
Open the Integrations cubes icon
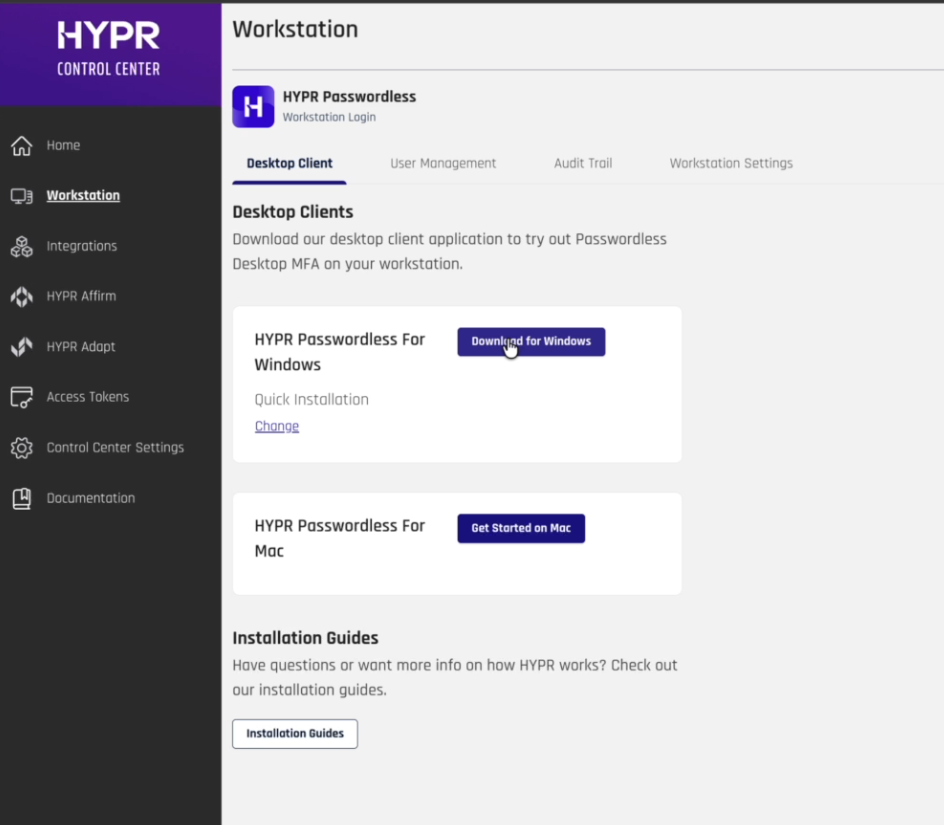(22, 247)
